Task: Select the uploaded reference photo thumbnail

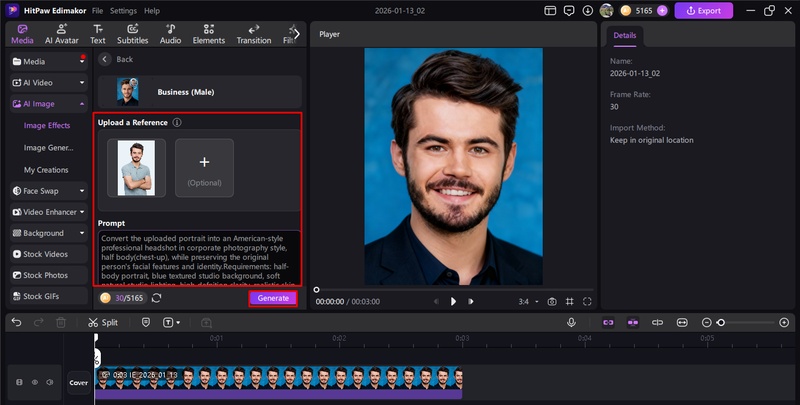Action: pyautogui.click(x=136, y=168)
